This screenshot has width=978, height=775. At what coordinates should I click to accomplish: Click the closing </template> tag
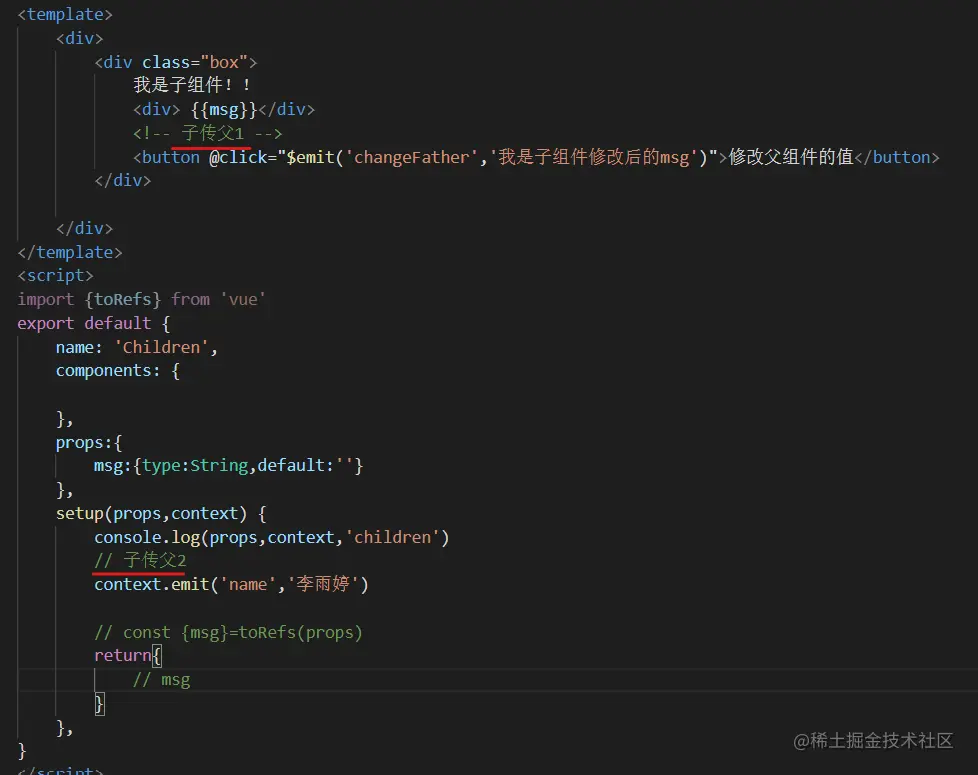click(x=70, y=253)
